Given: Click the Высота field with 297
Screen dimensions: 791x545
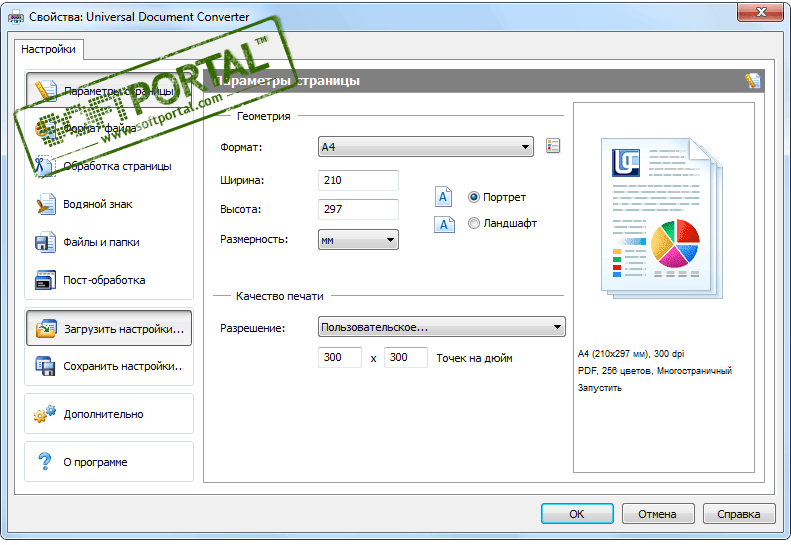Looking at the screenshot, I should (x=358, y=209).
